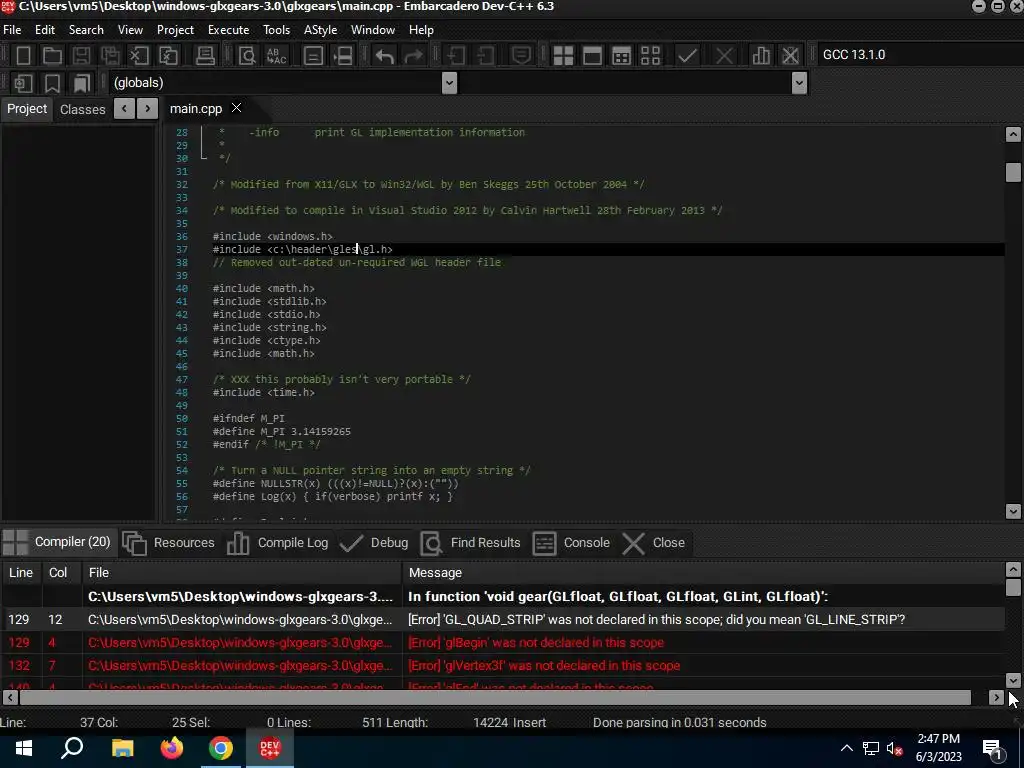
Task: Open the Execute menu
Action: 229,30
